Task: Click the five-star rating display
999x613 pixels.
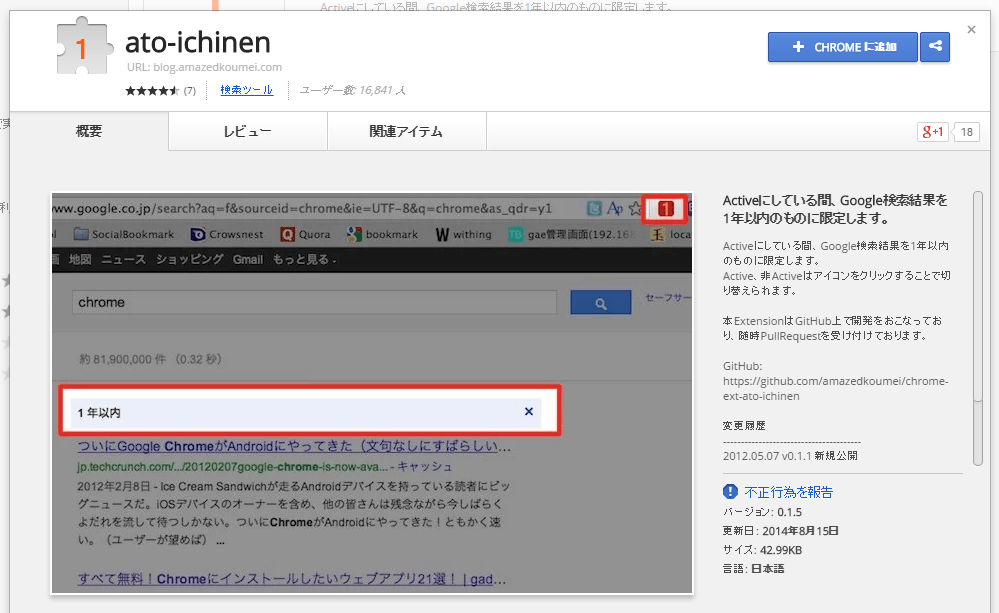Action: [x=152, y=90]
